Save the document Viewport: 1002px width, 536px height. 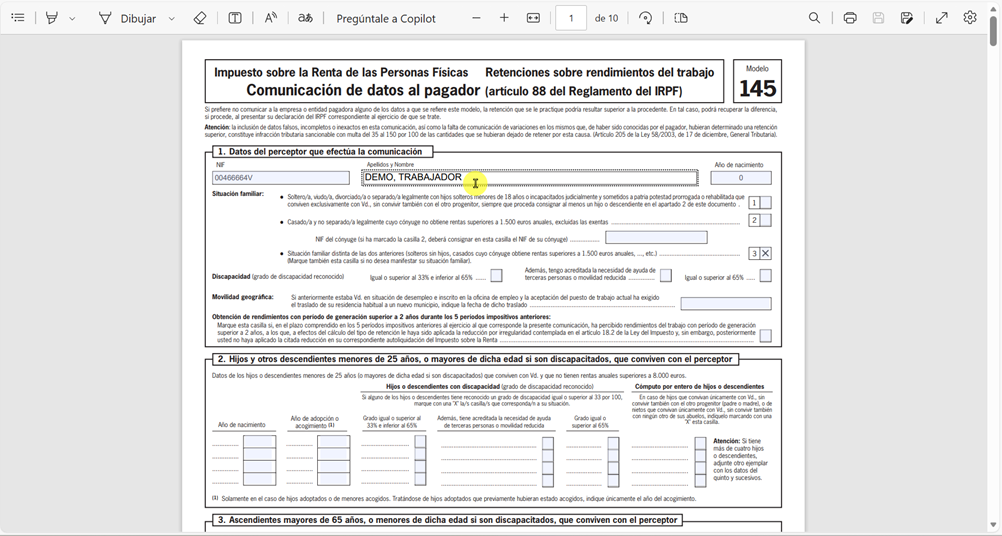click(x=878, y=18)
